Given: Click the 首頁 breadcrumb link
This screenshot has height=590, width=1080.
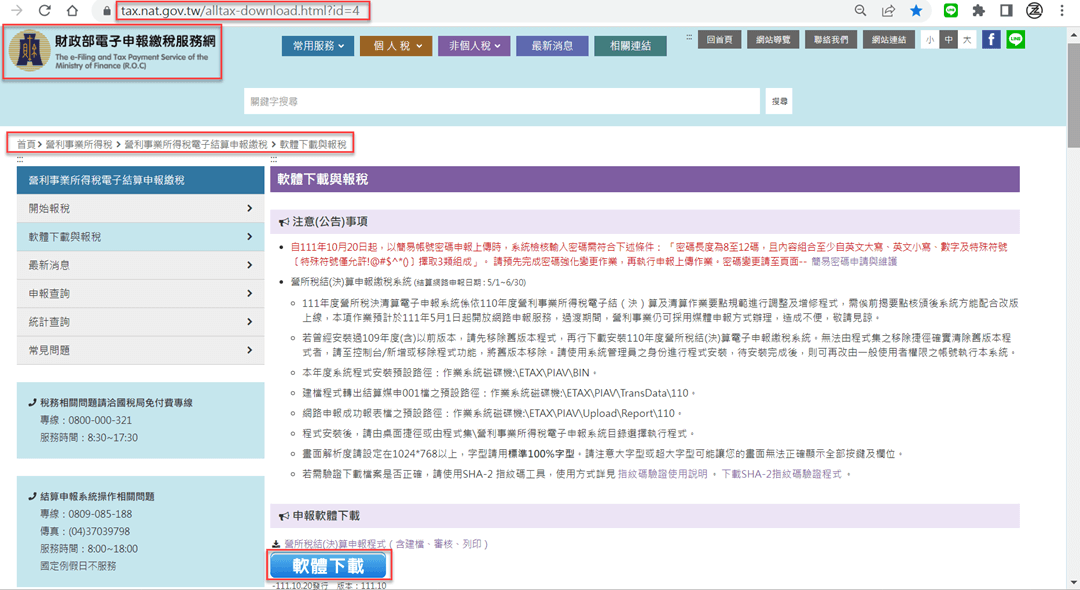Looking at the screenshot, I should pos(26,145).
